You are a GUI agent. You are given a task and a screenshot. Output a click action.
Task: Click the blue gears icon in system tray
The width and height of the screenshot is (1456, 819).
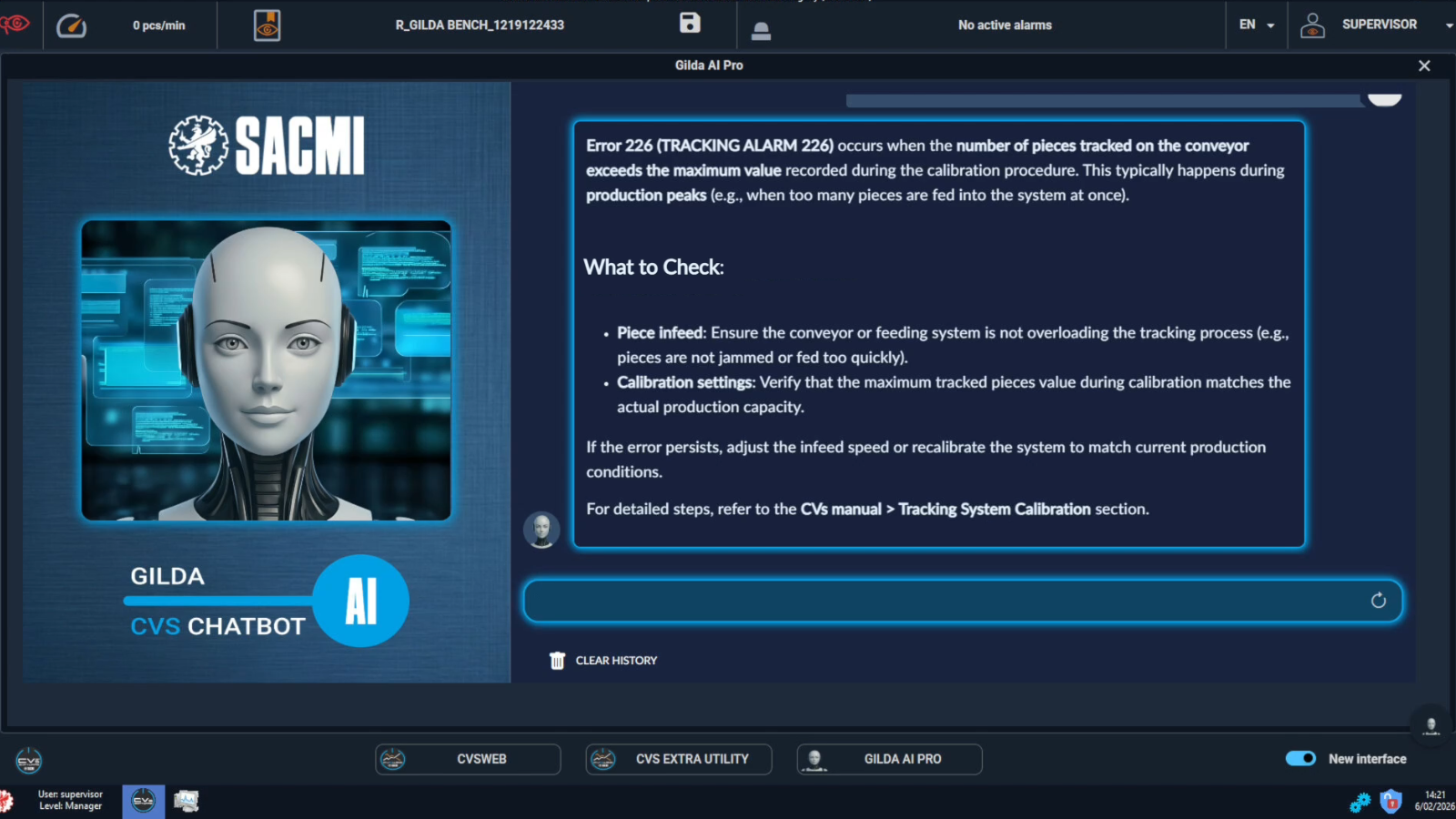[x=1360, y=802]
